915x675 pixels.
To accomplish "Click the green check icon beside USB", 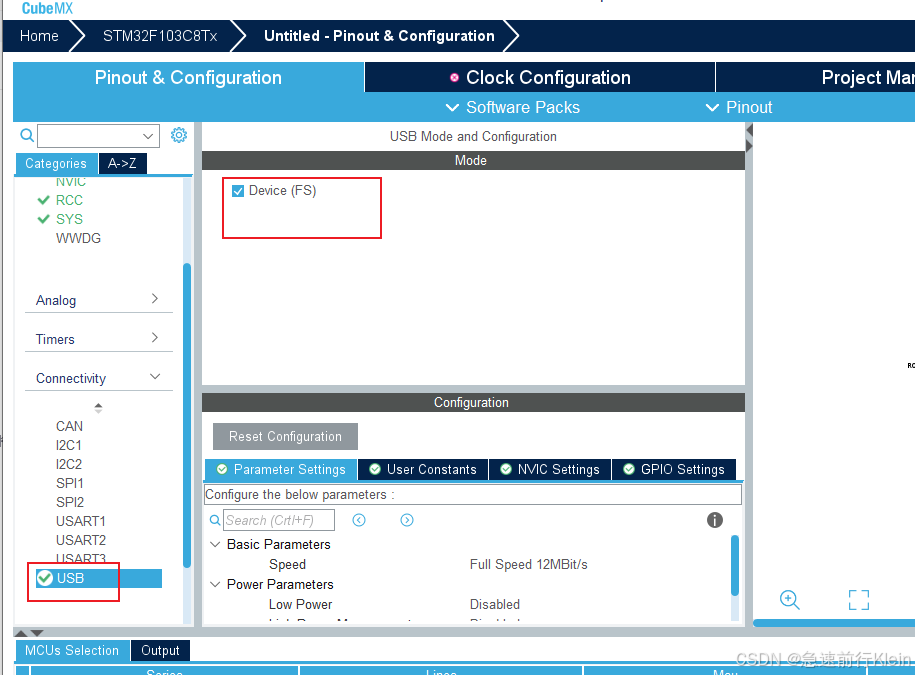I will tap(44, 578).
